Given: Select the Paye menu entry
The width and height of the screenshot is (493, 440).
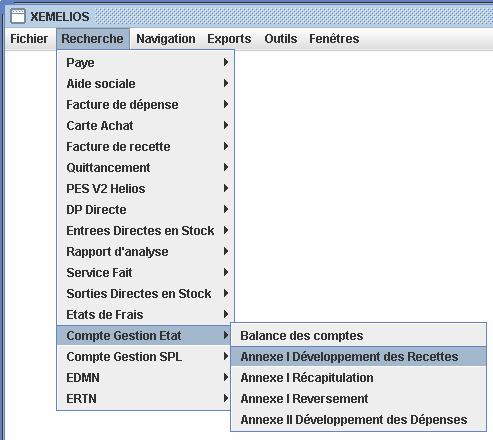Looking at the screenshot, I should click(x=146, y=62).
